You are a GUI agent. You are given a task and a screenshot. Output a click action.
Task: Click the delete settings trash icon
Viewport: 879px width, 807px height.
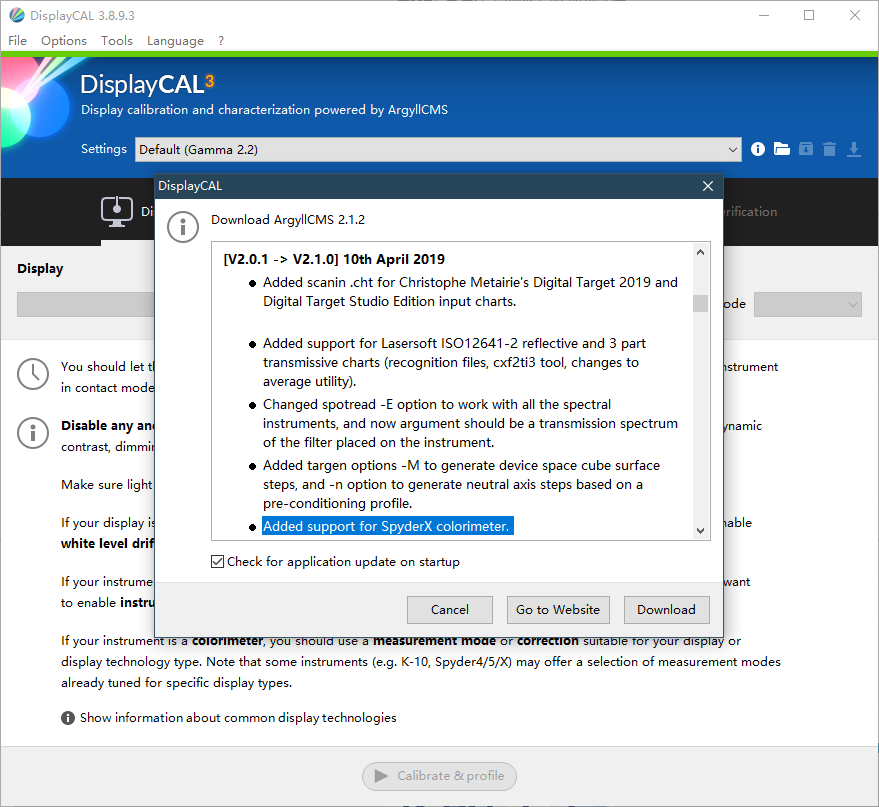[830, 149]
